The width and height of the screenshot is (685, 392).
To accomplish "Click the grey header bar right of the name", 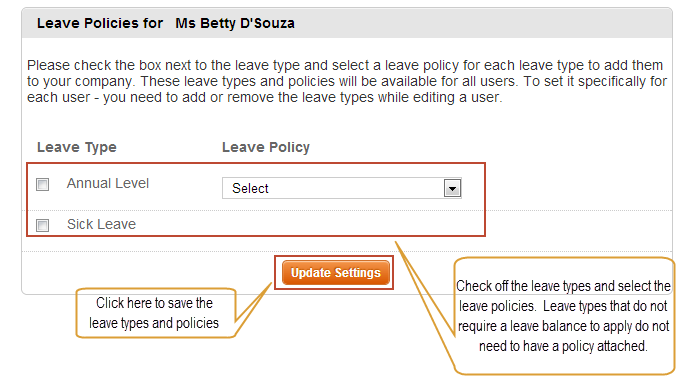I will [x=481, y=23].
